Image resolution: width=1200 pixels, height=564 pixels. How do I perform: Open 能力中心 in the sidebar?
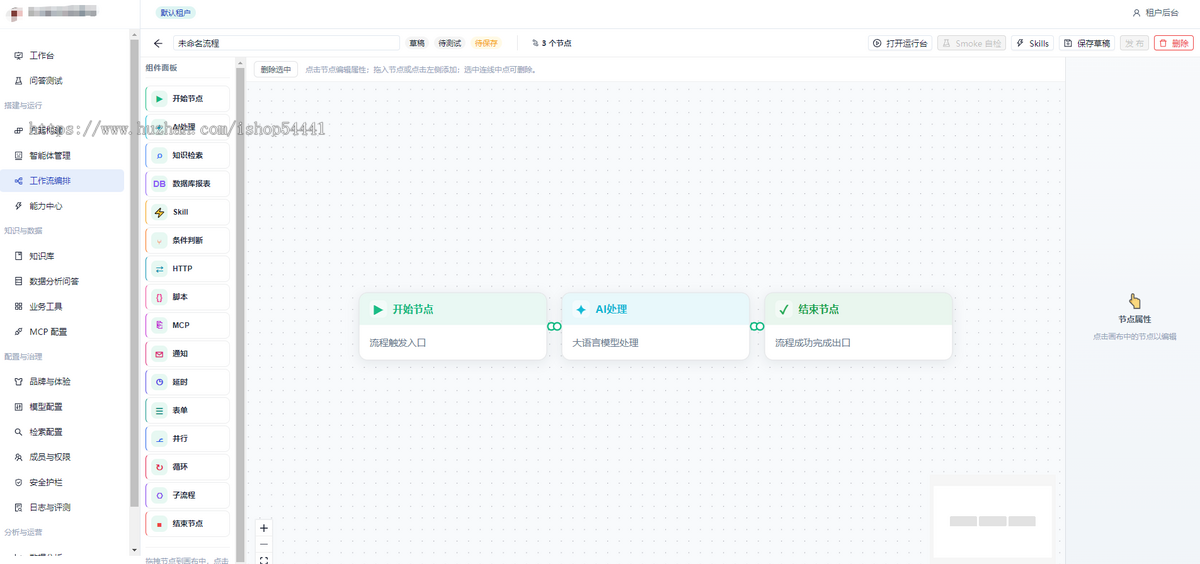pos(62,206)
